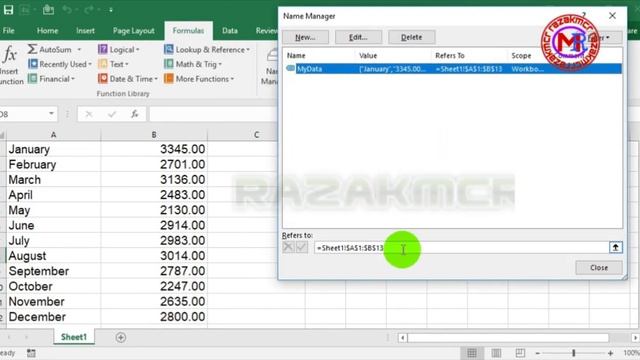Open the Date & Time functions icon
The image size is (640, 360).
pos(103,78)
